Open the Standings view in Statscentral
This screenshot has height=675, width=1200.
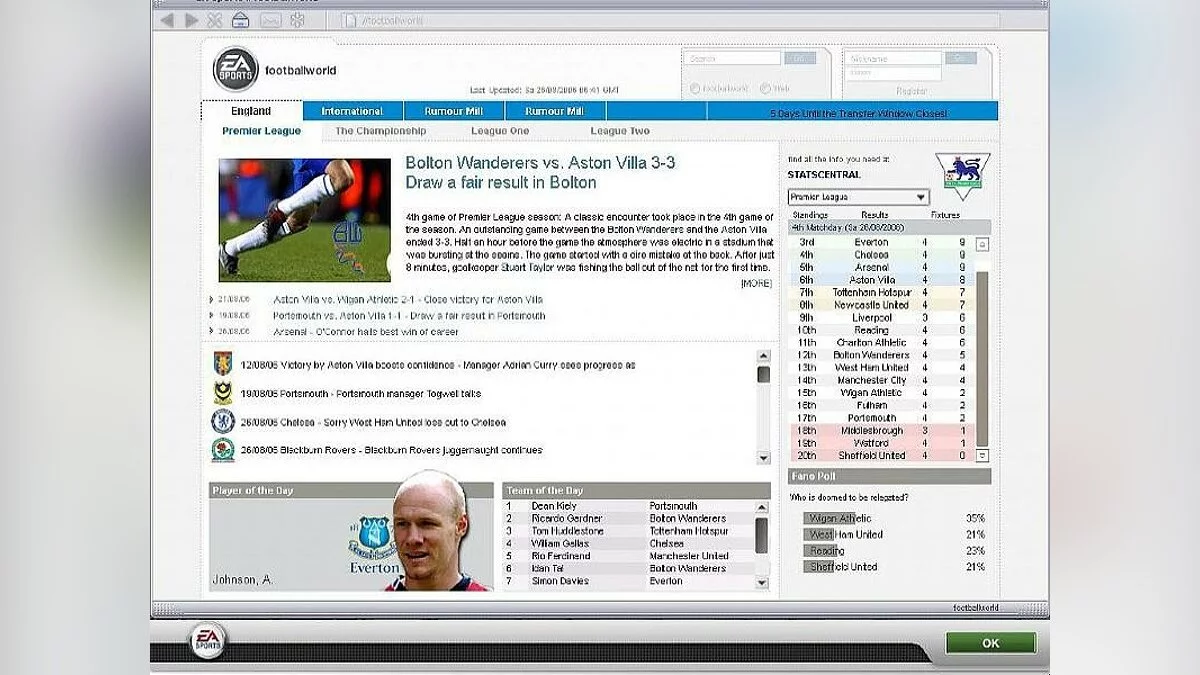[x=810, y=215]
